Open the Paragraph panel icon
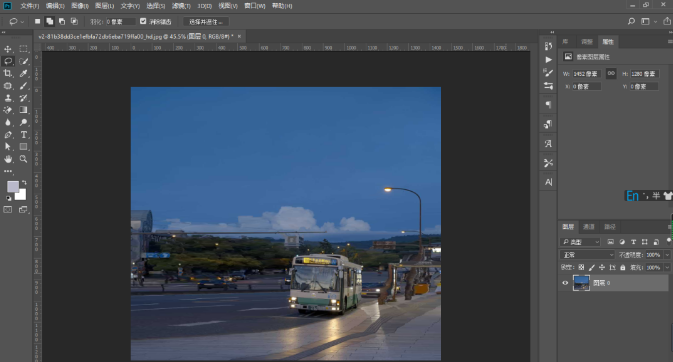673x362 pixels. pos(548,105)
